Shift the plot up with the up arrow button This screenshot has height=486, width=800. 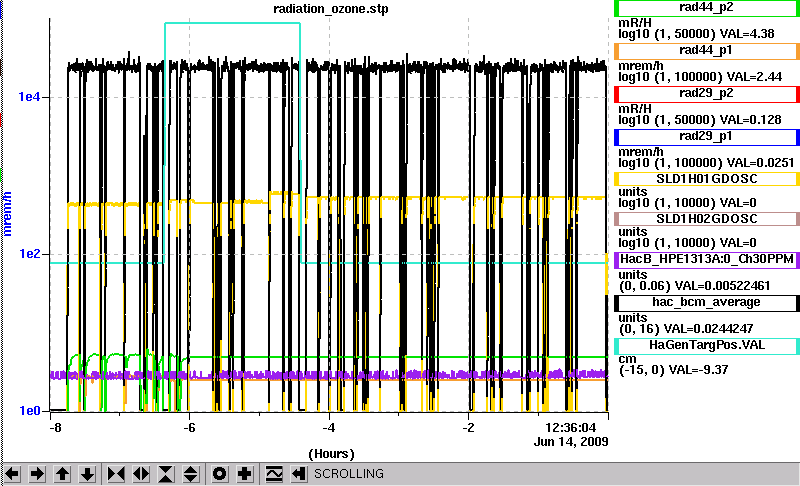click(x=62, y=474)
